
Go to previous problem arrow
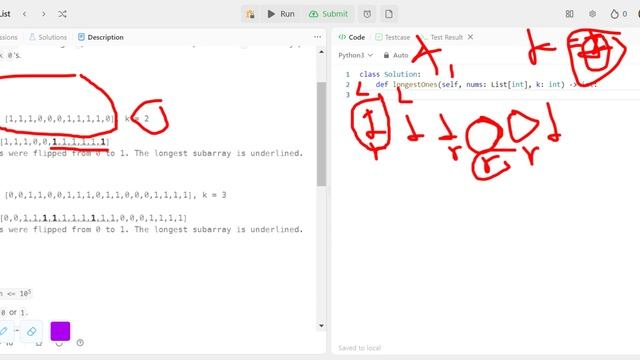click(x=24, y=14)
